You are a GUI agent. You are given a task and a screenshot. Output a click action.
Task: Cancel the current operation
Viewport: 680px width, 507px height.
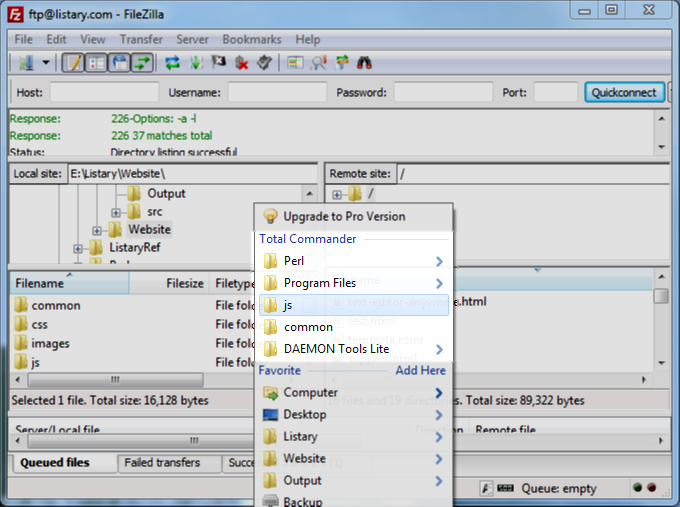click(219, 63)
